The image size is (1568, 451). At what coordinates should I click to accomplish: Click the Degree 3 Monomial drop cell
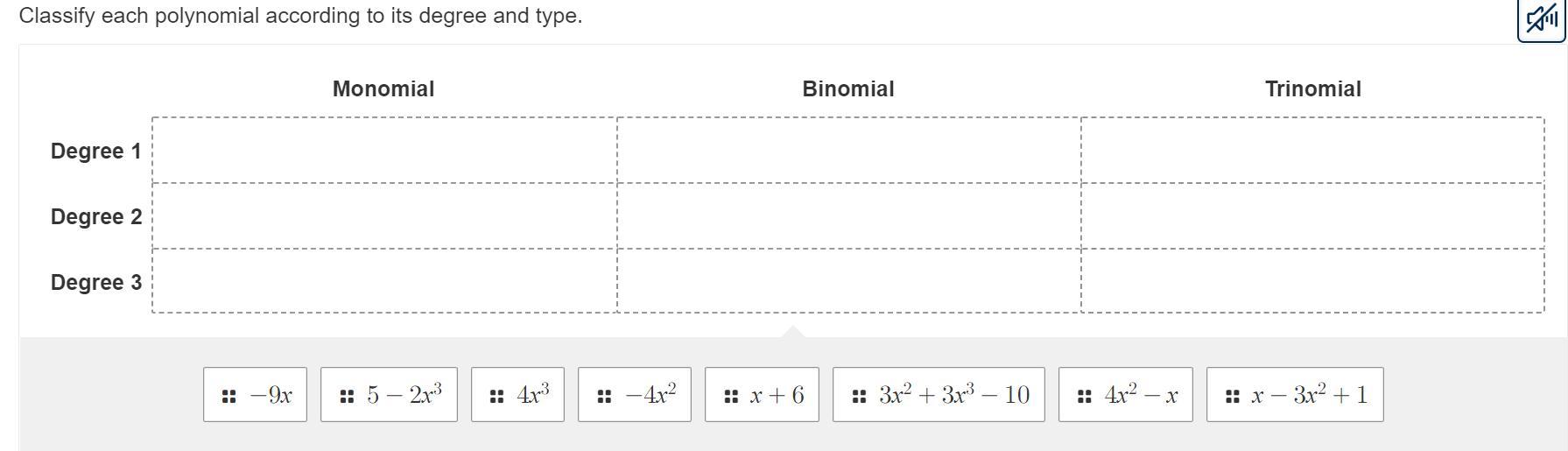[384, 280]
